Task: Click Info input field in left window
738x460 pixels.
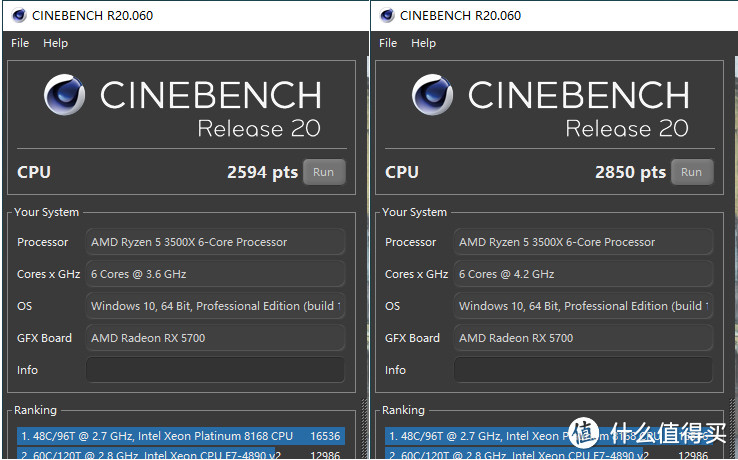Action: click(x=215, y=370)
